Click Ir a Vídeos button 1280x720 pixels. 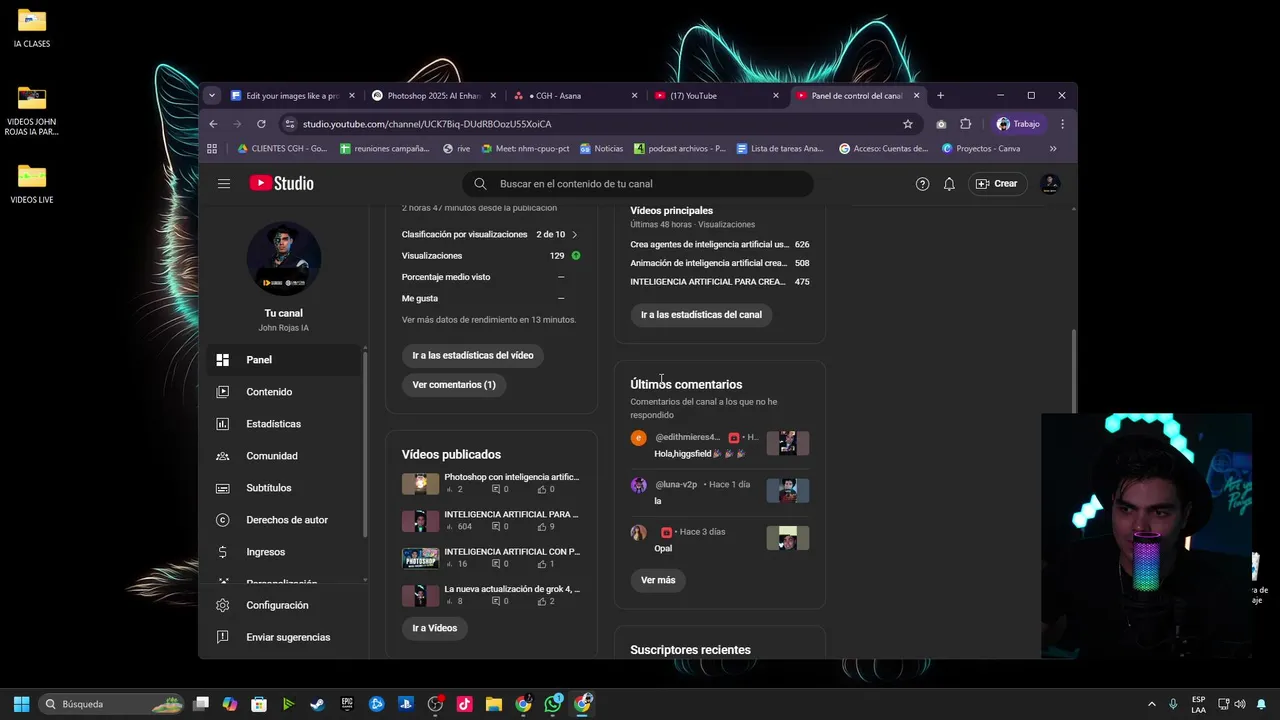pyautogui.click(x=435, y=628)
